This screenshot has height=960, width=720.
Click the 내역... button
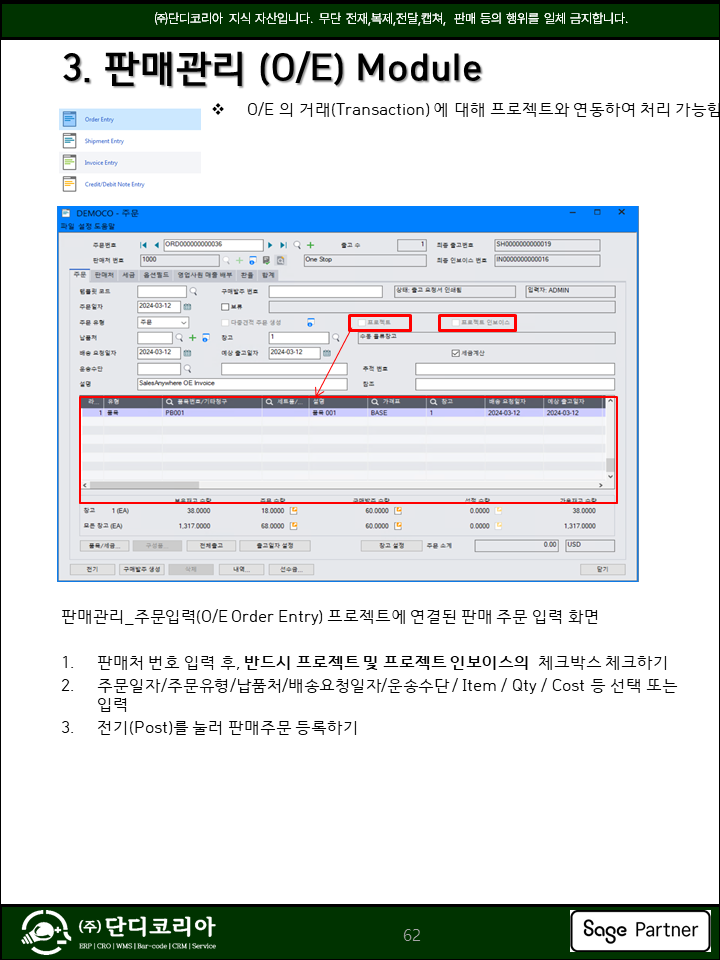[x=241, y=569]
